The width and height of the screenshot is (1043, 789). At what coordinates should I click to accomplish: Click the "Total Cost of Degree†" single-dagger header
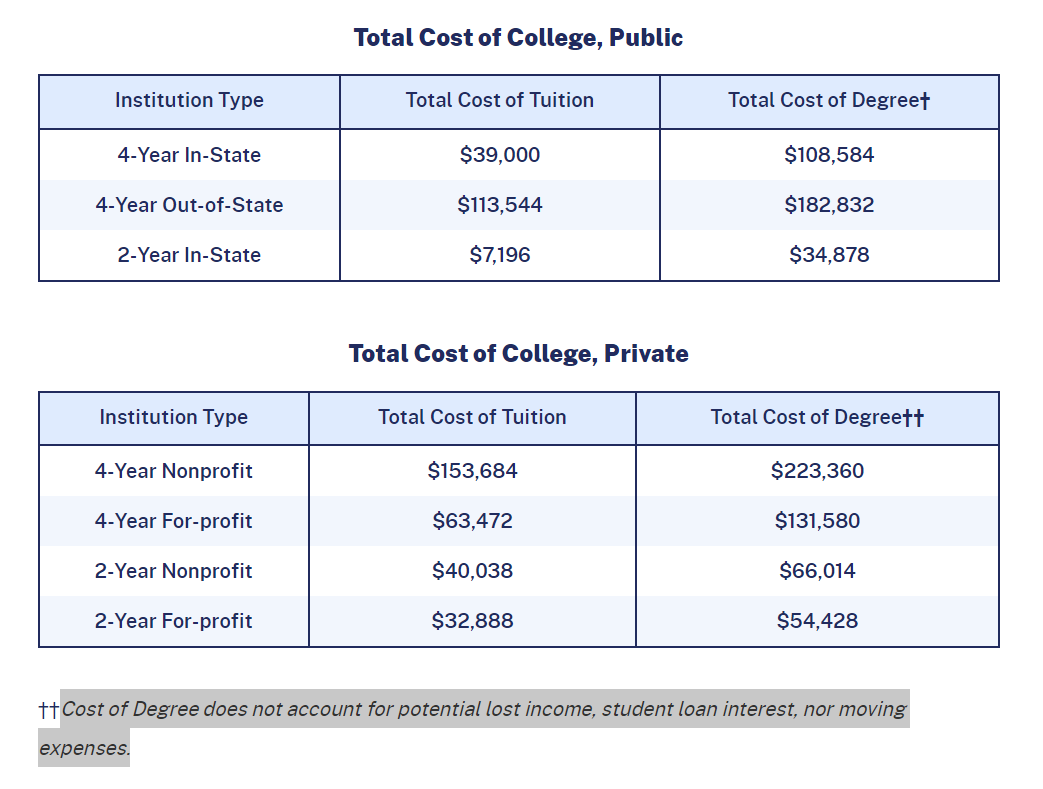tap(829, 100)
